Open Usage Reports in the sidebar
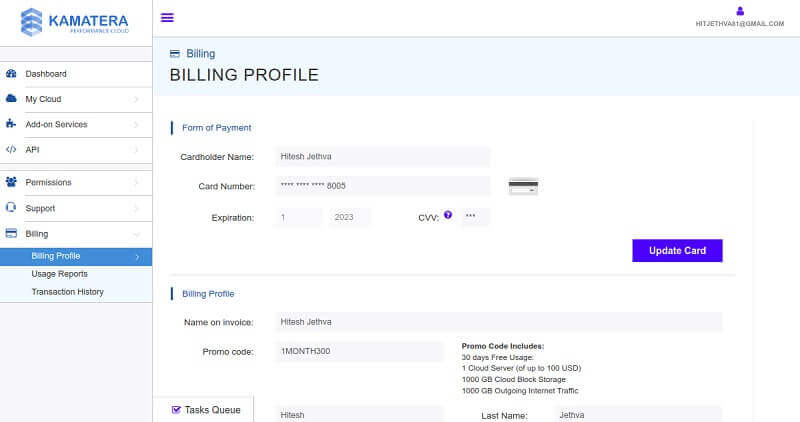This screenshot has height=422, width=800. point(59,274)
